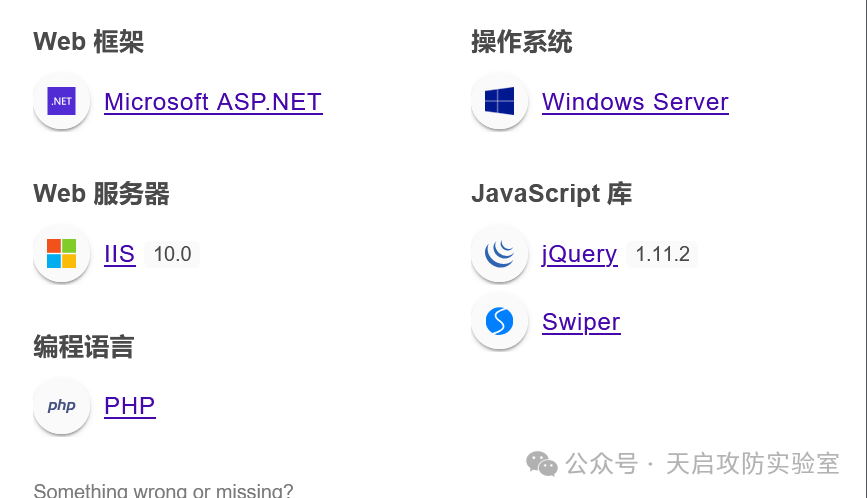
Task: Select the "Web 框架" category heading
Action: [x=88, y=42]
